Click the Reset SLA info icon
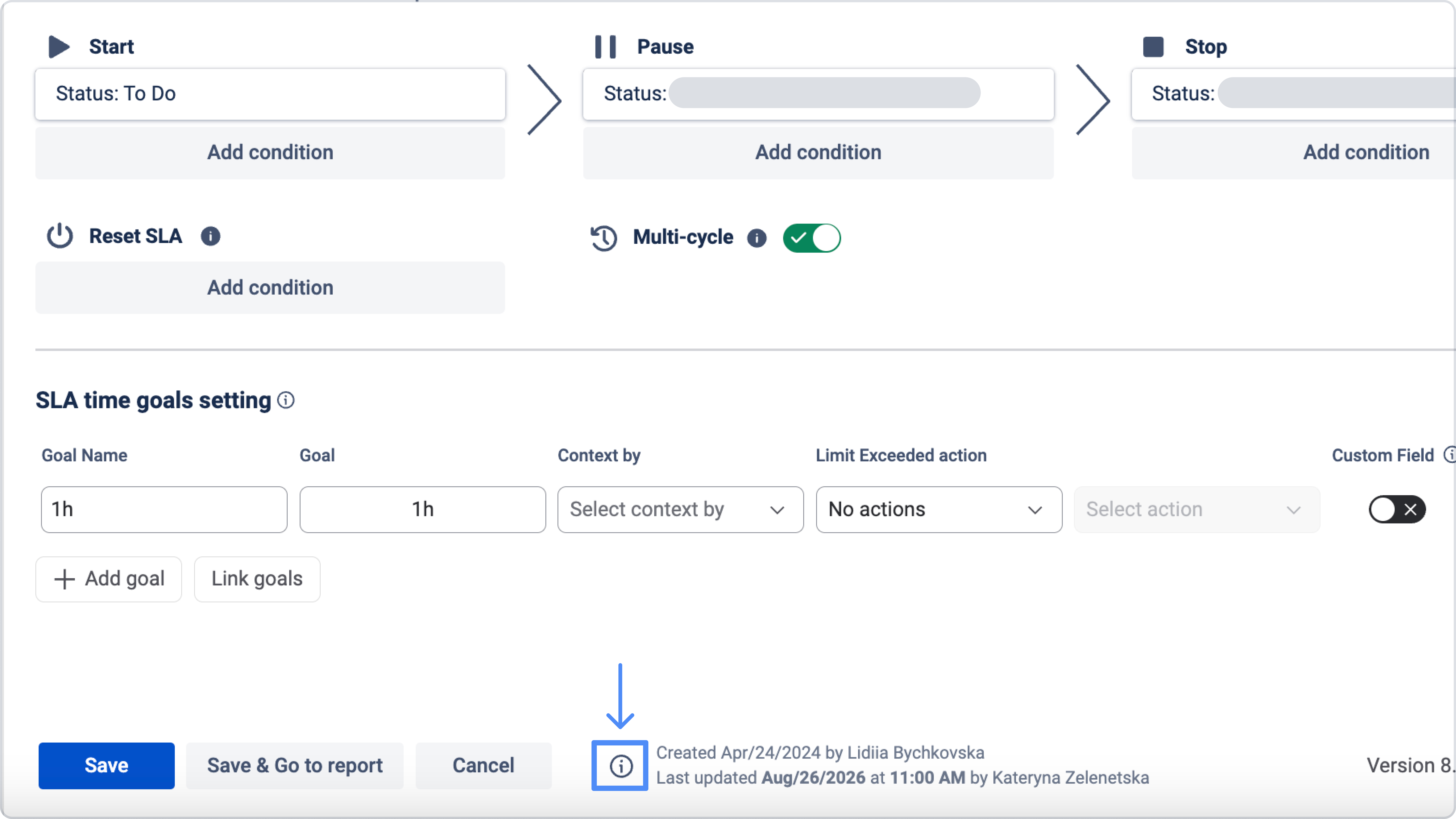This screenshot has height=819, width=1456. tap(210, 236)
